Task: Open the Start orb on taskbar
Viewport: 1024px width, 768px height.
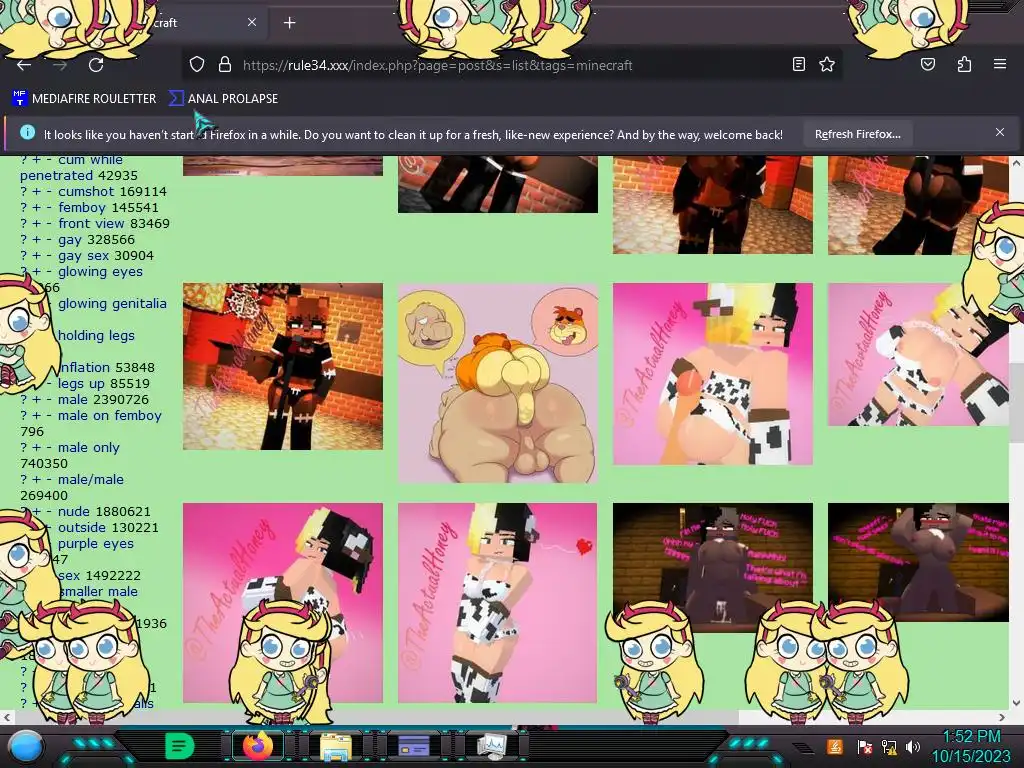Action: (26, 746)
